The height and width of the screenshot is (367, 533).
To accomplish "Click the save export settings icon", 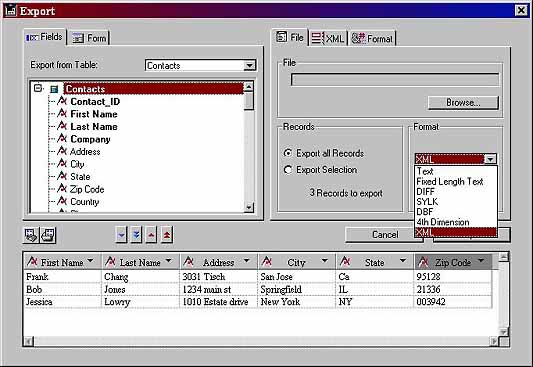I will [x=48, y=235].
